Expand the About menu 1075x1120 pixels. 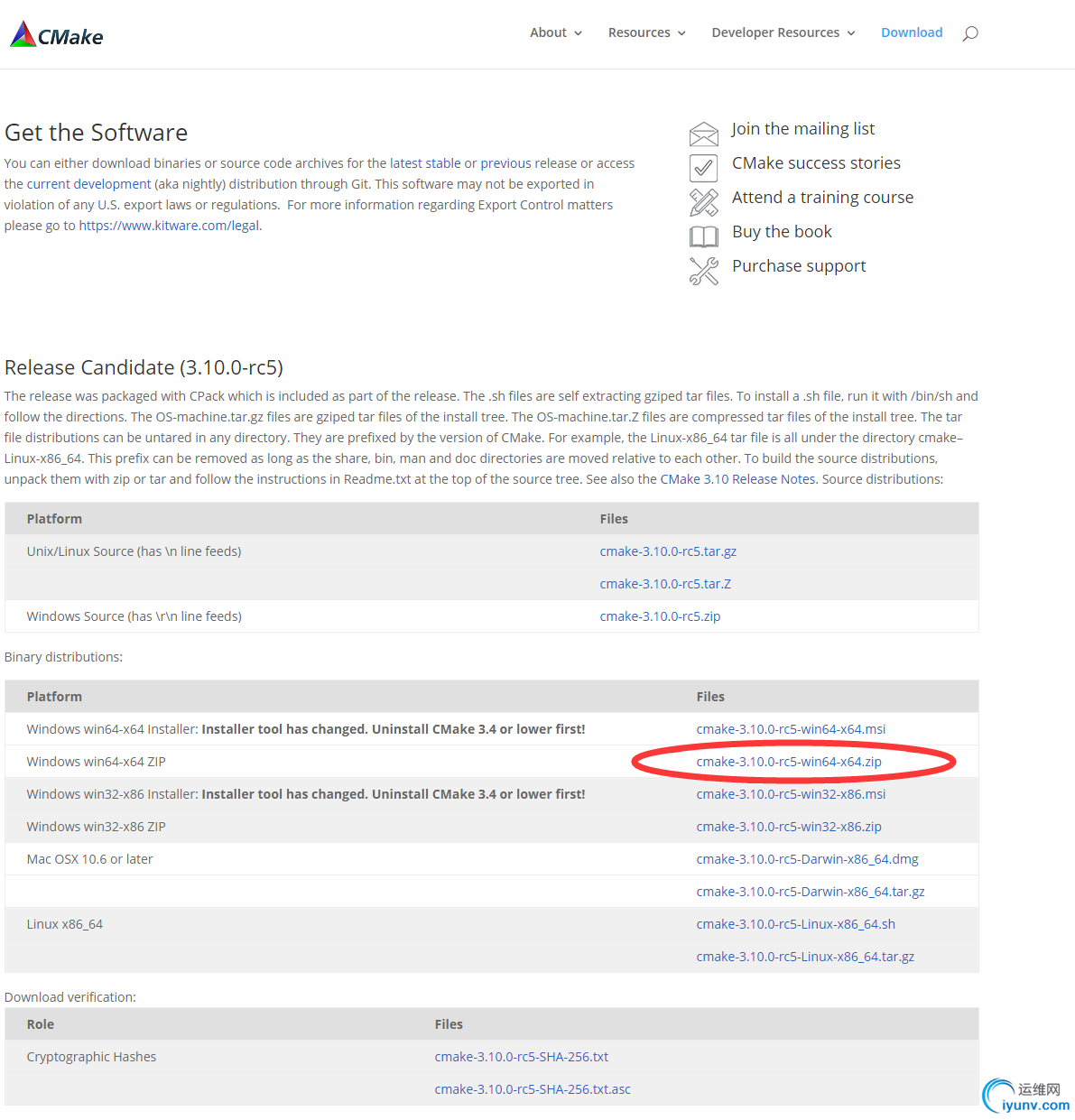556,32
